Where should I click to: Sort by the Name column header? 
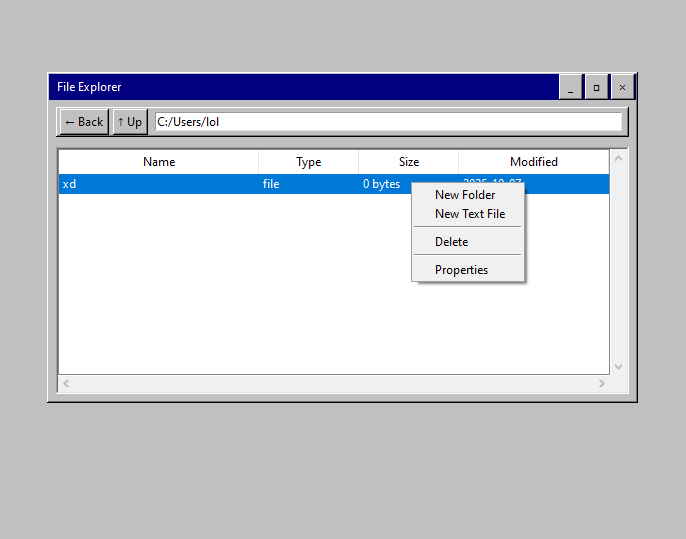point(159,162)
